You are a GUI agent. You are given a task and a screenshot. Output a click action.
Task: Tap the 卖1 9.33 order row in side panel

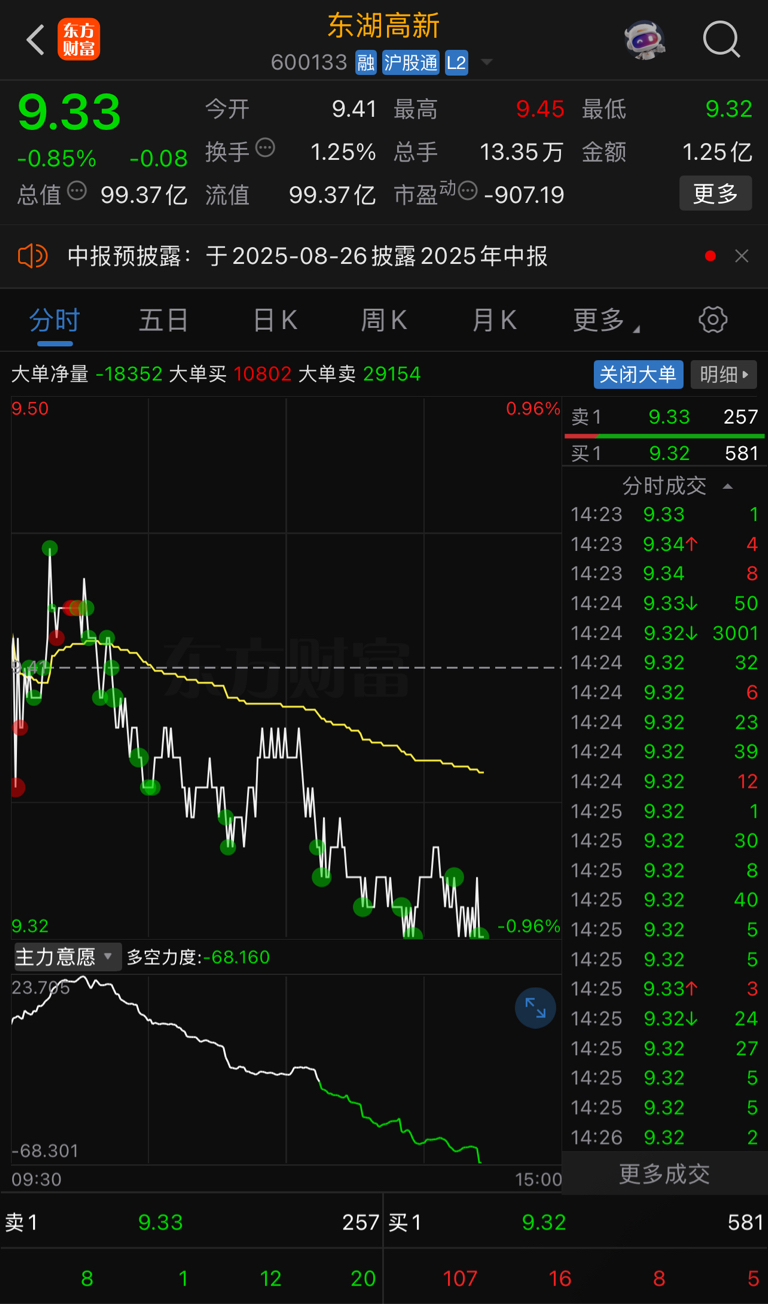[664, 417]
